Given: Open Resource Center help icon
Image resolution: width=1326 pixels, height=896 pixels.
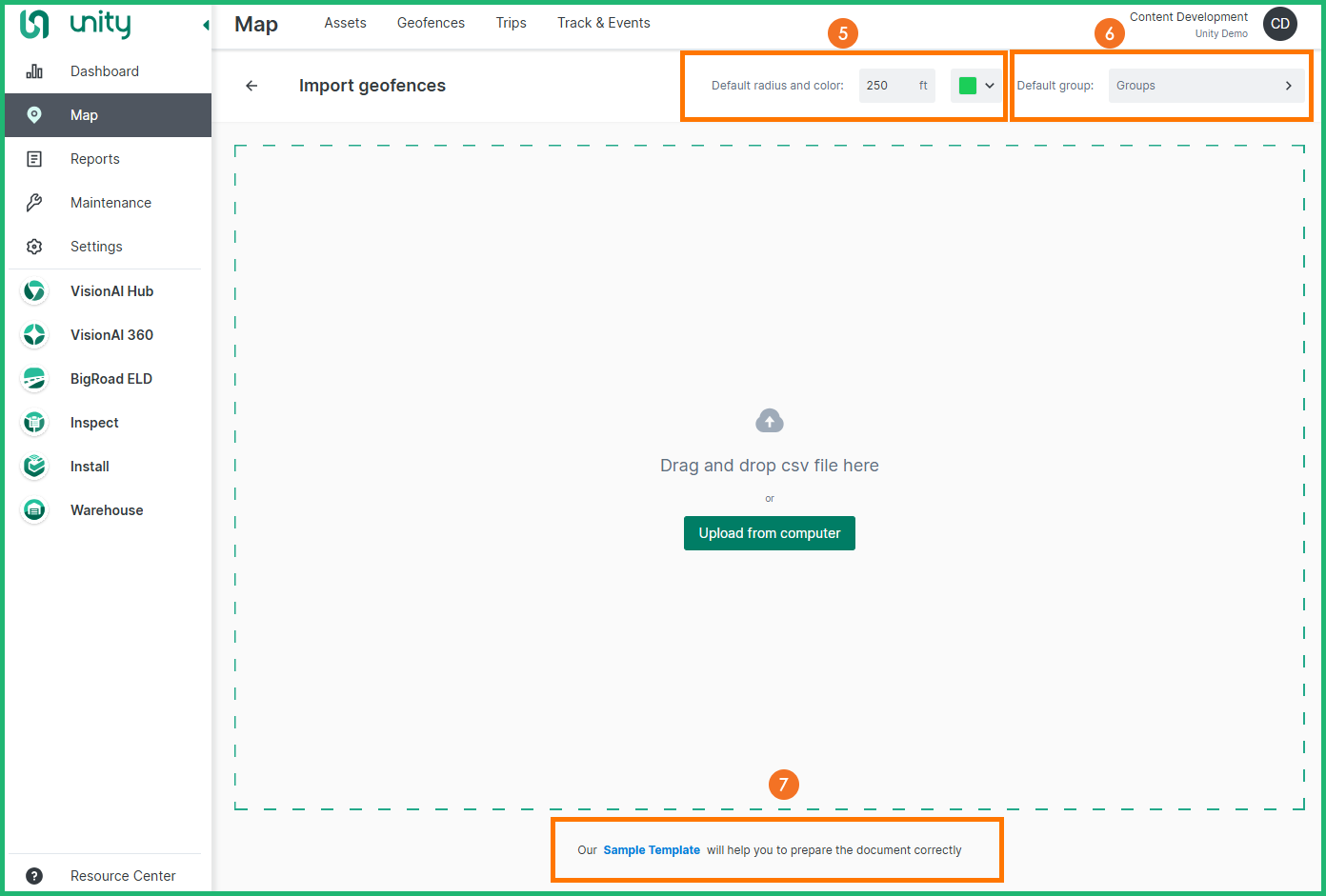Looking at the screenshot, I should (x=34, y=876).
